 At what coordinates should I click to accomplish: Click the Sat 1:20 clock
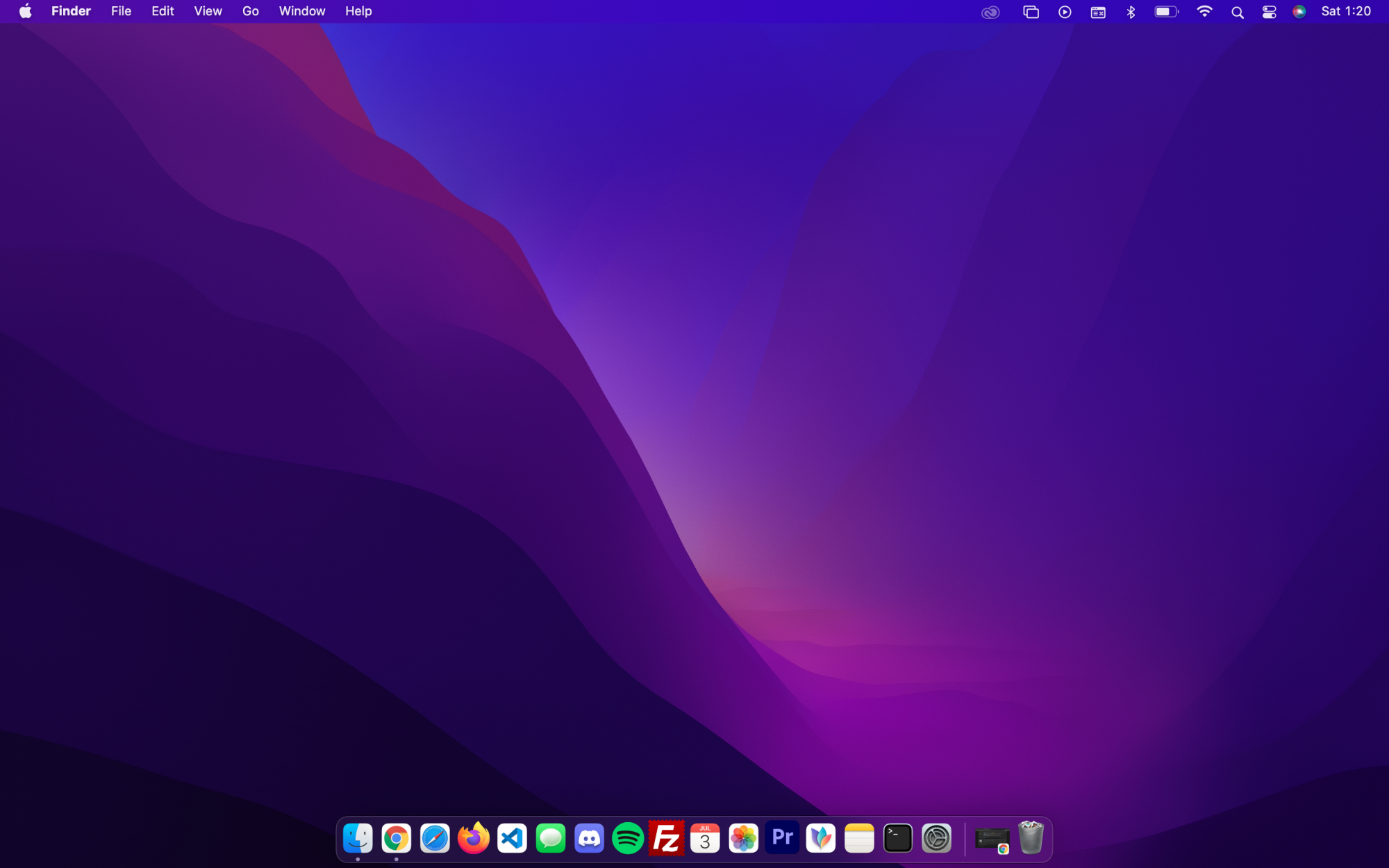tap(1346, 11)
